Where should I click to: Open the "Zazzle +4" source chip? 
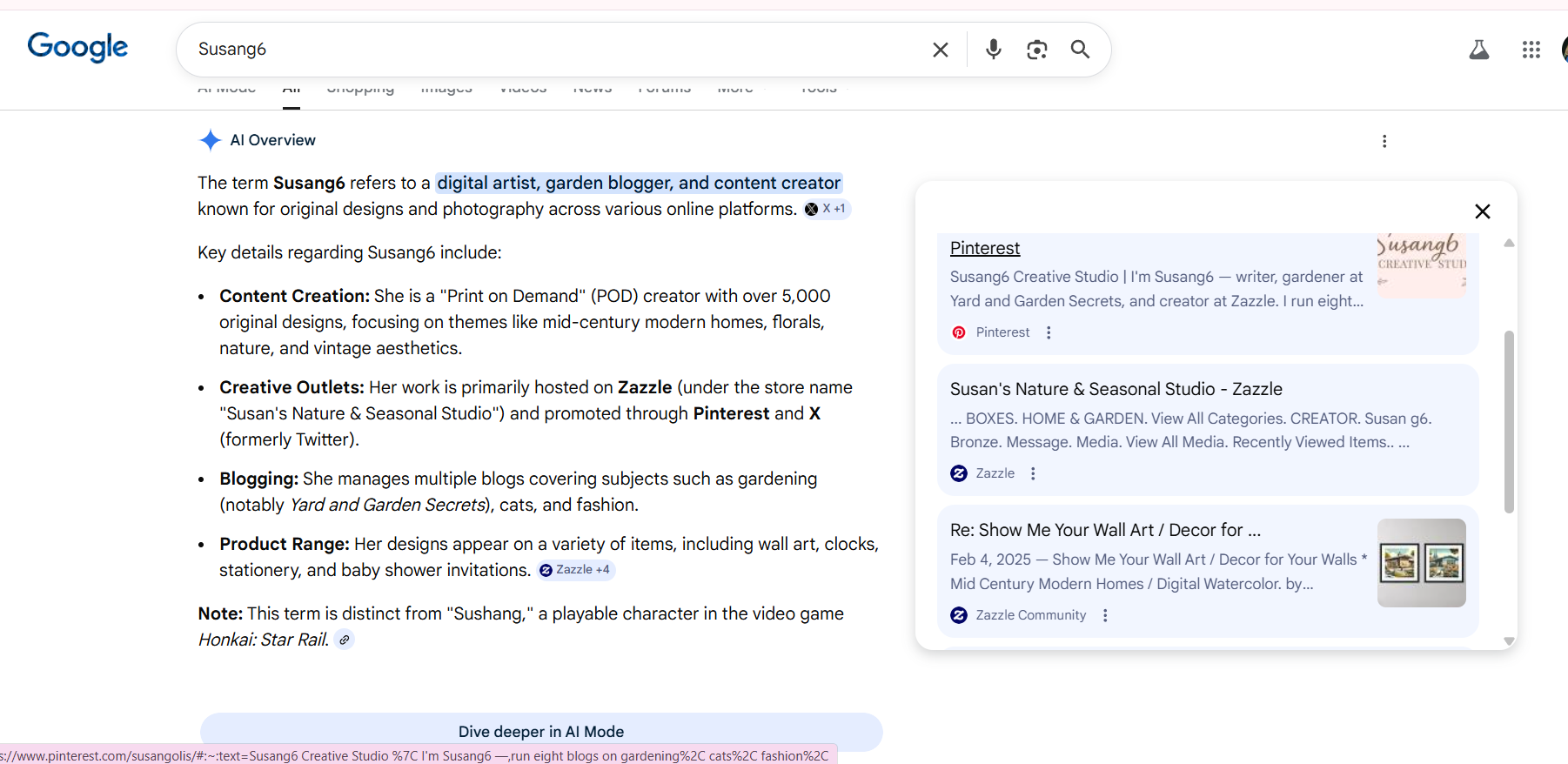pyautogui.click(x=575, y=570)
